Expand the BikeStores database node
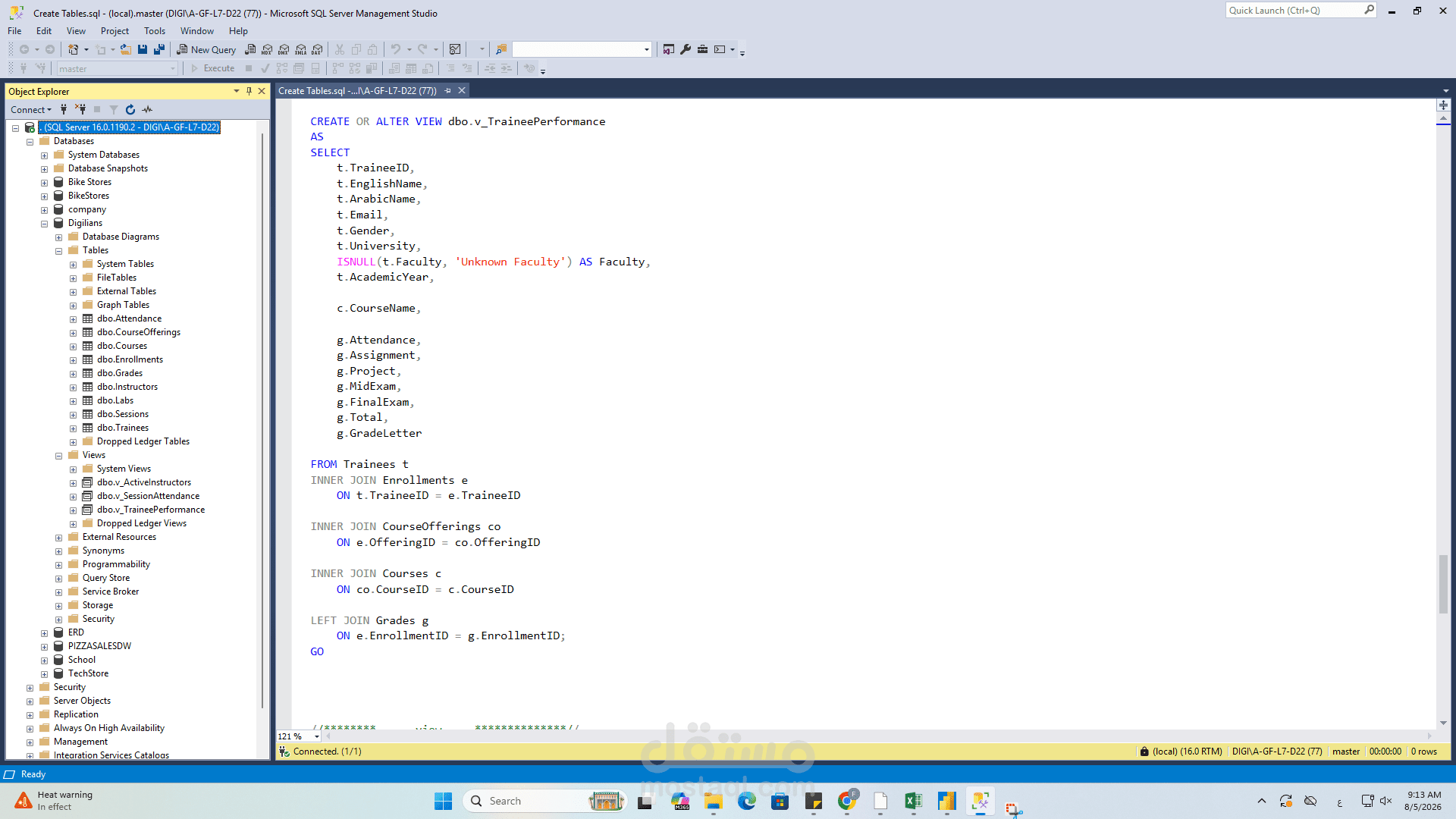 point(44,196)
